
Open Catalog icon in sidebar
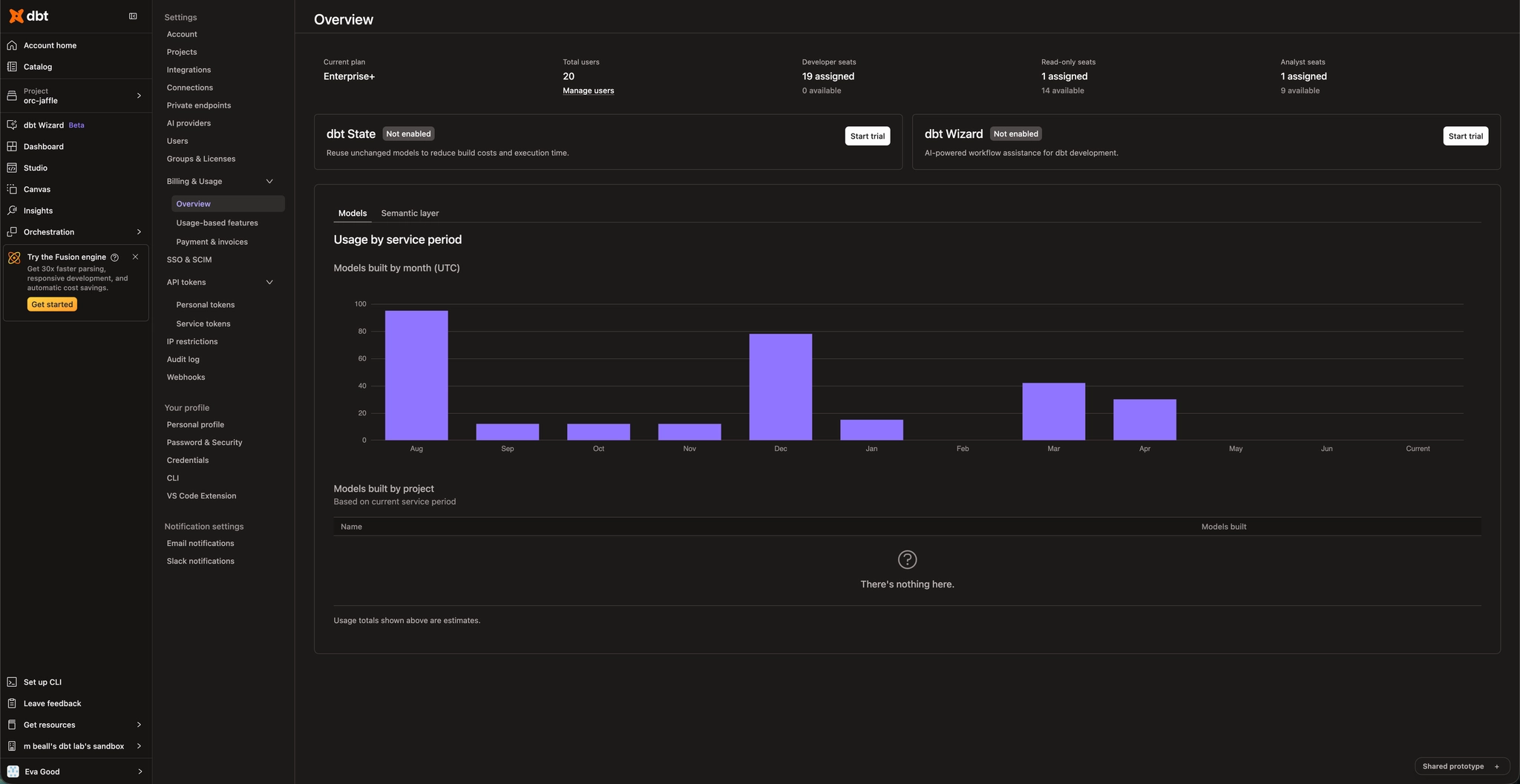click(x=12, y=67)
